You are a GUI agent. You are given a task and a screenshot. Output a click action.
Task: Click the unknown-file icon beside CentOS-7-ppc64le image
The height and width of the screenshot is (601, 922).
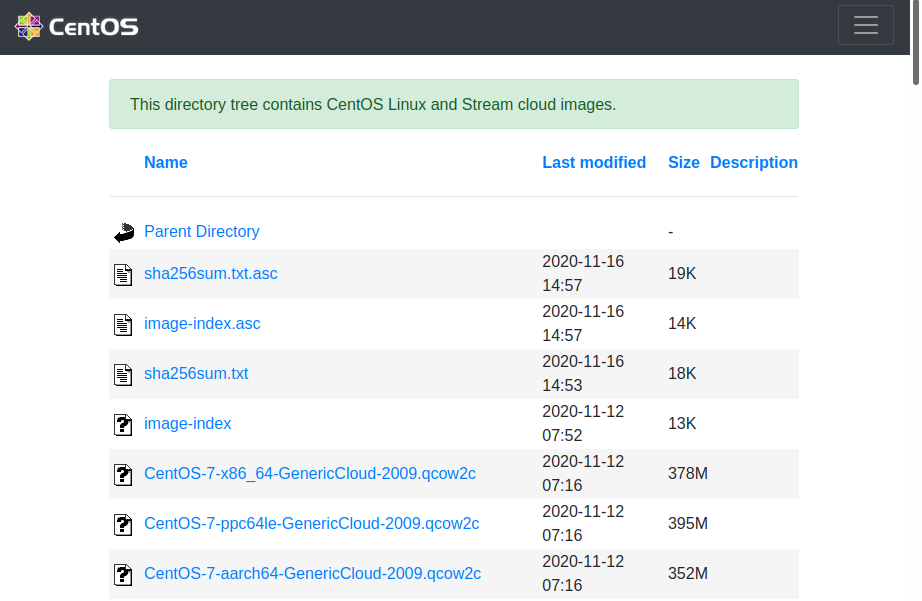pyautogui.click(x=123, y=525)
